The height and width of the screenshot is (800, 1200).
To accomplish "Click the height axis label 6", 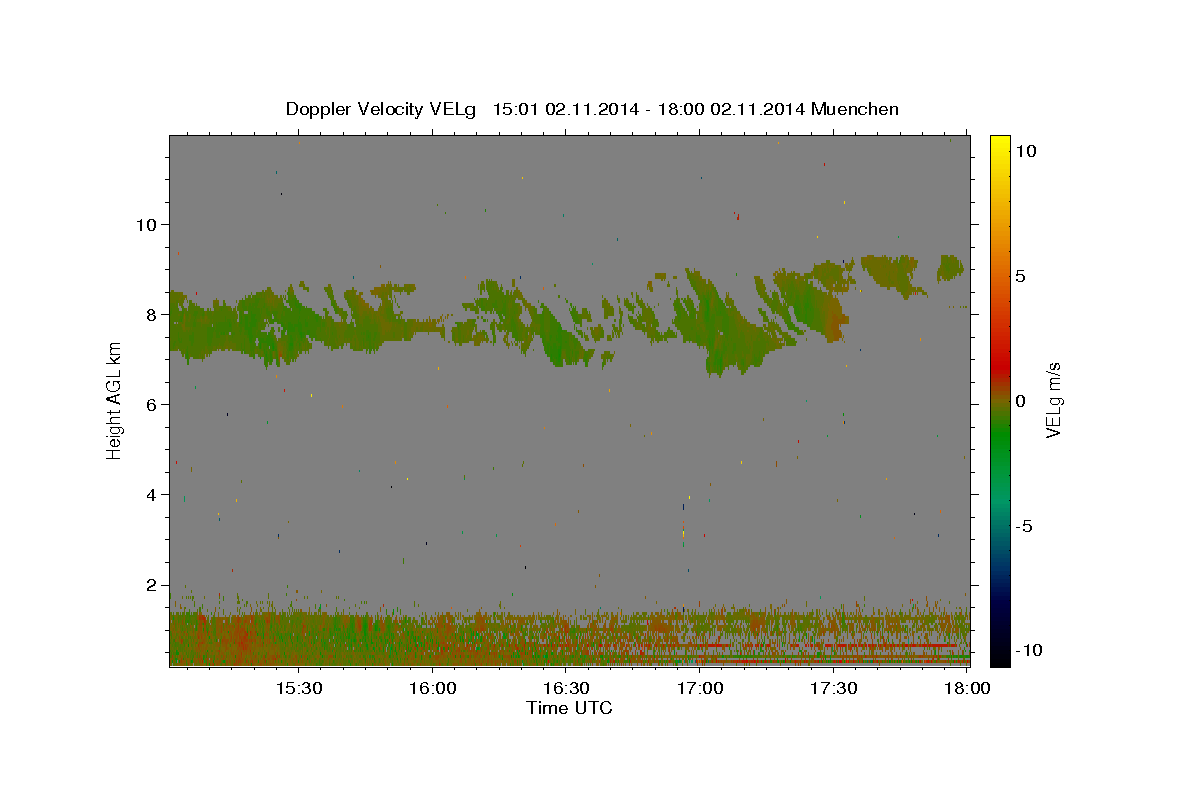I will point(153,404).
